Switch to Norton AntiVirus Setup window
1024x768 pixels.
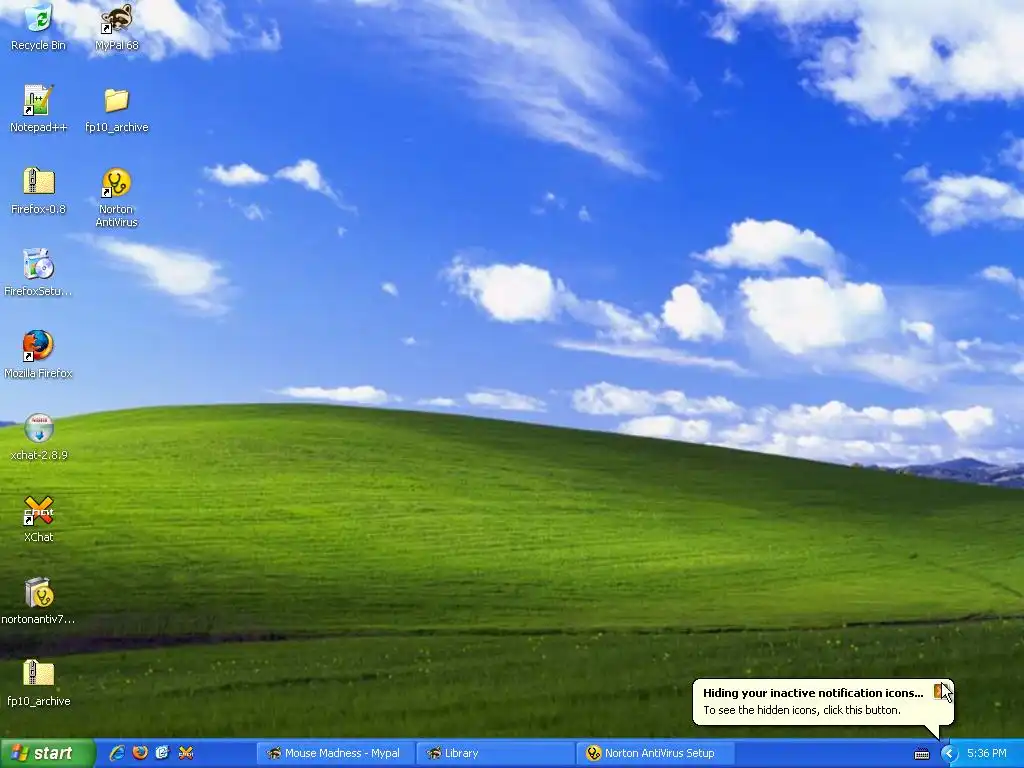pyautogui.click(x=655, y=753)
